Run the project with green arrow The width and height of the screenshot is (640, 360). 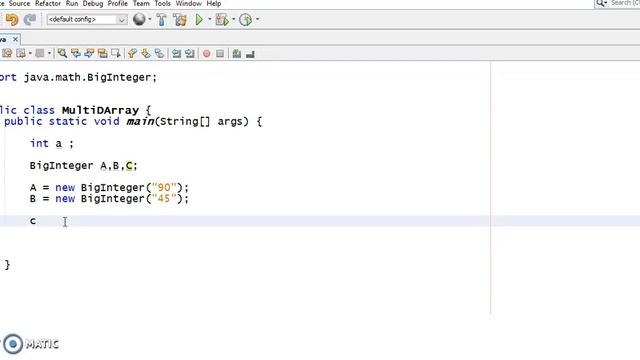click(199, 19)
